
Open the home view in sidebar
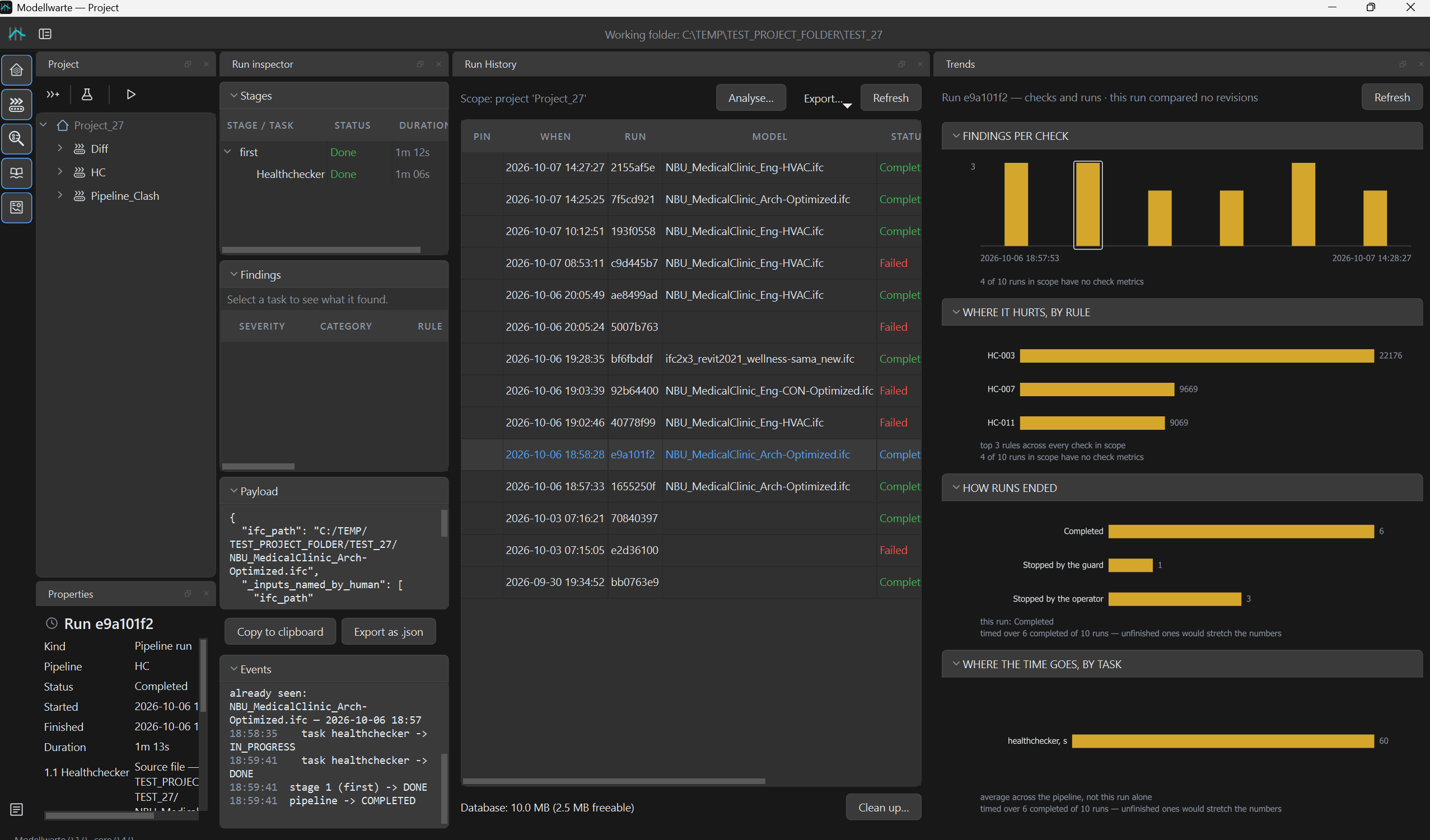[x=16, y=70]
